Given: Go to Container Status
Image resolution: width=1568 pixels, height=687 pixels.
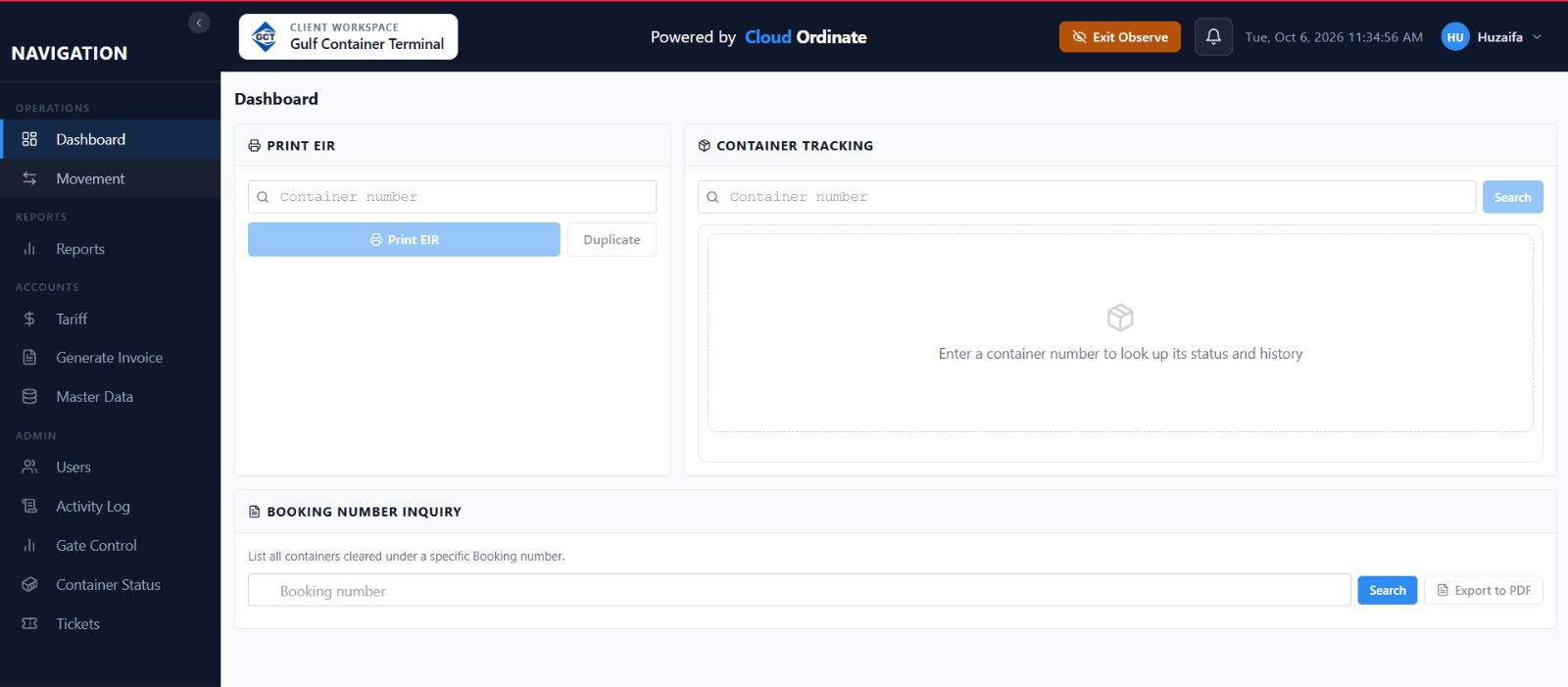Looking at the screenshot, I should coord(111,585).
